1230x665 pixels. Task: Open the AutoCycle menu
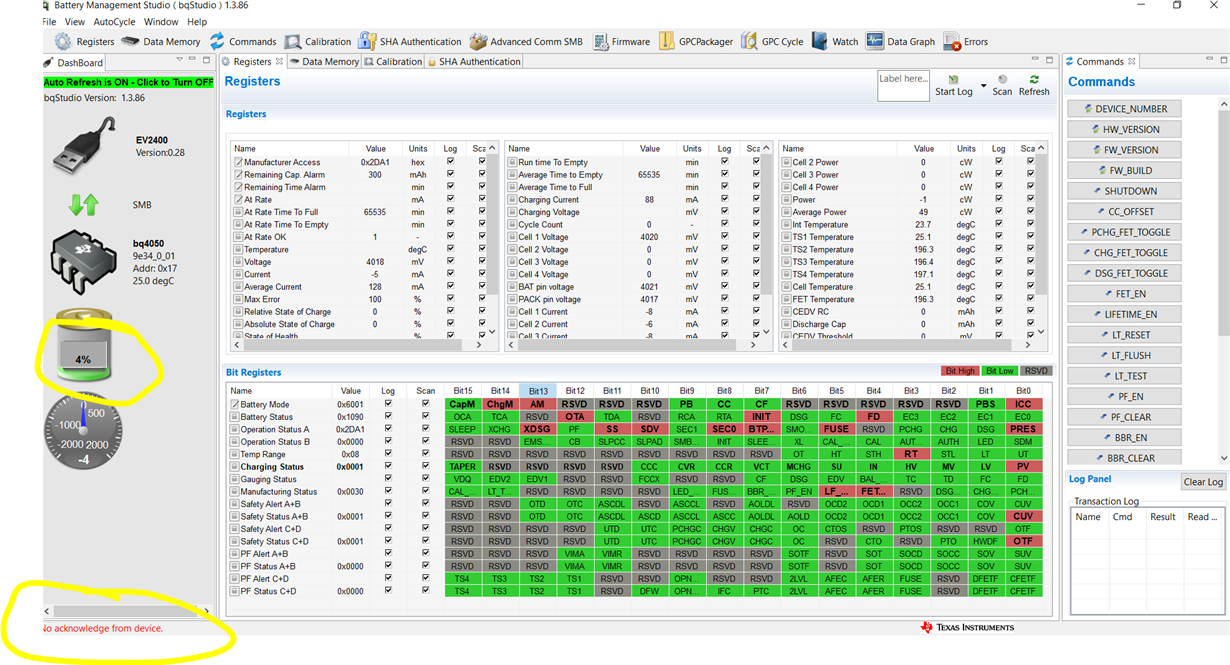tap(114, 21)
